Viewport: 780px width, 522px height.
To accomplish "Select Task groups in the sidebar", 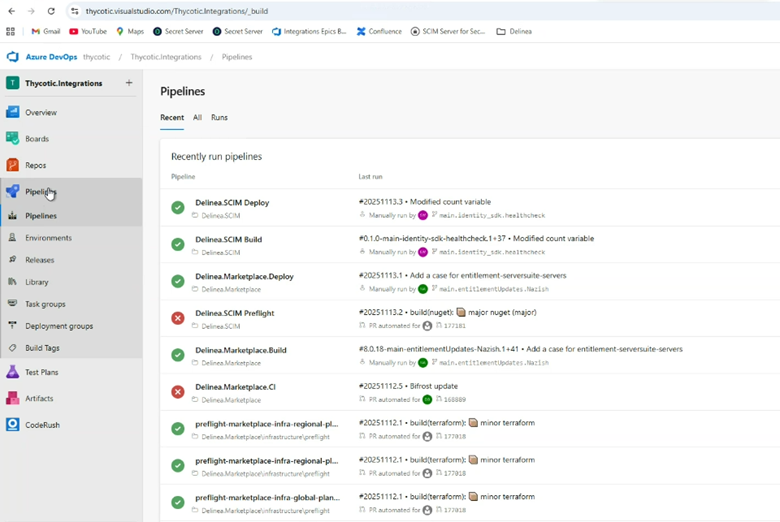I will [x=45, y=304].
